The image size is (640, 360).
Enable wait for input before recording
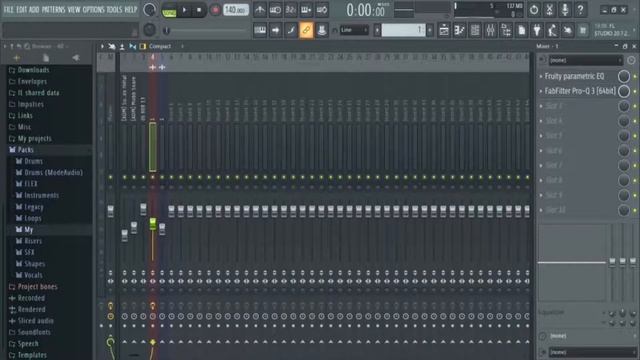click(275, 10)
